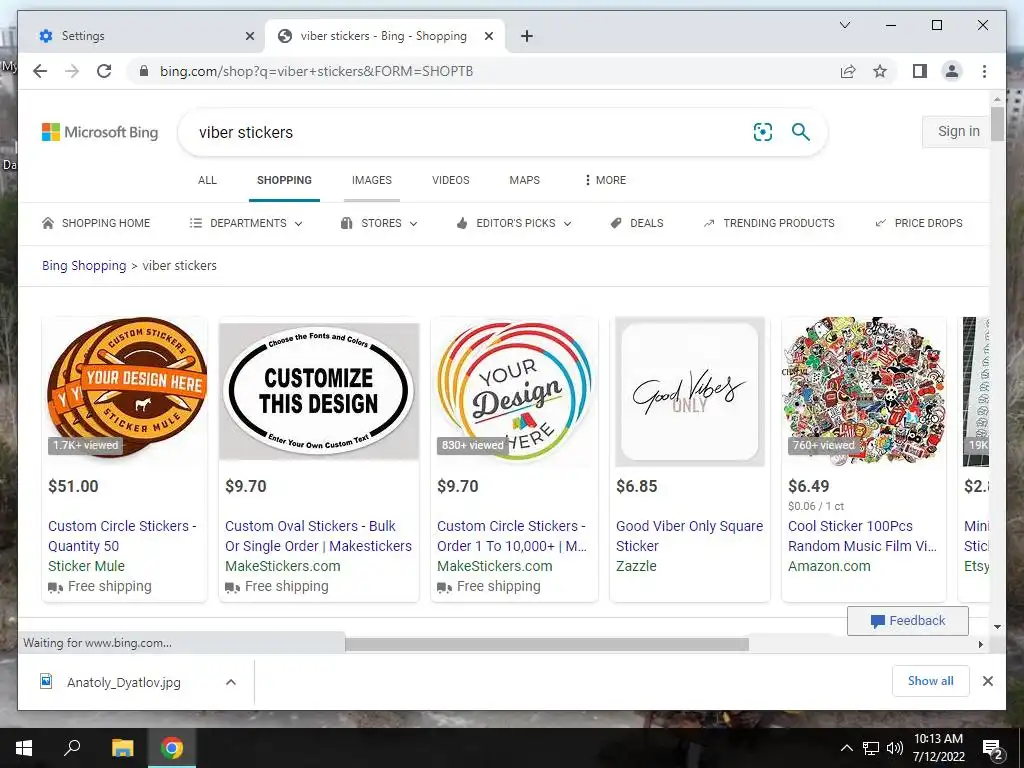
Task: Close the Settings tab
Action: click(x=249, y=36)
